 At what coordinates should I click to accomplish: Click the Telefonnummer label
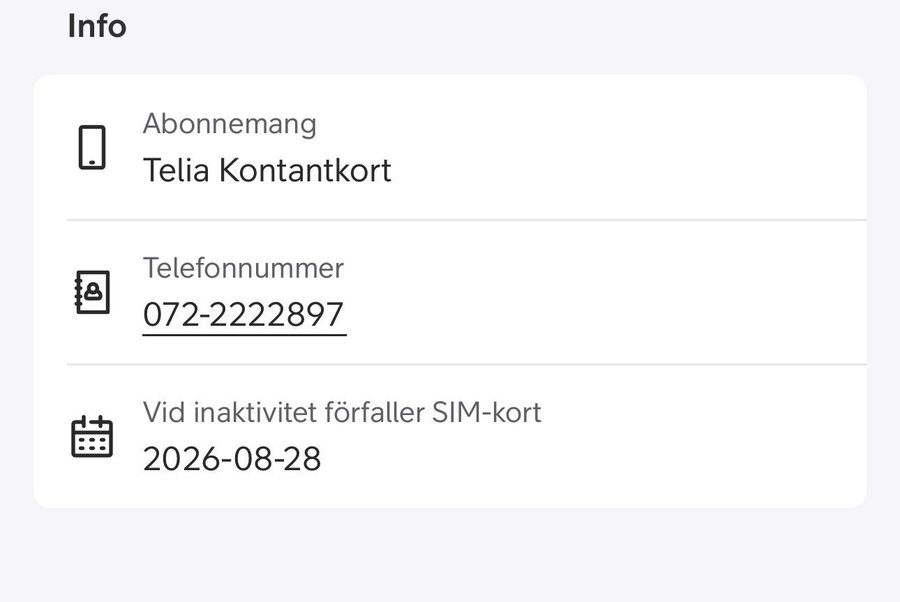243,268
